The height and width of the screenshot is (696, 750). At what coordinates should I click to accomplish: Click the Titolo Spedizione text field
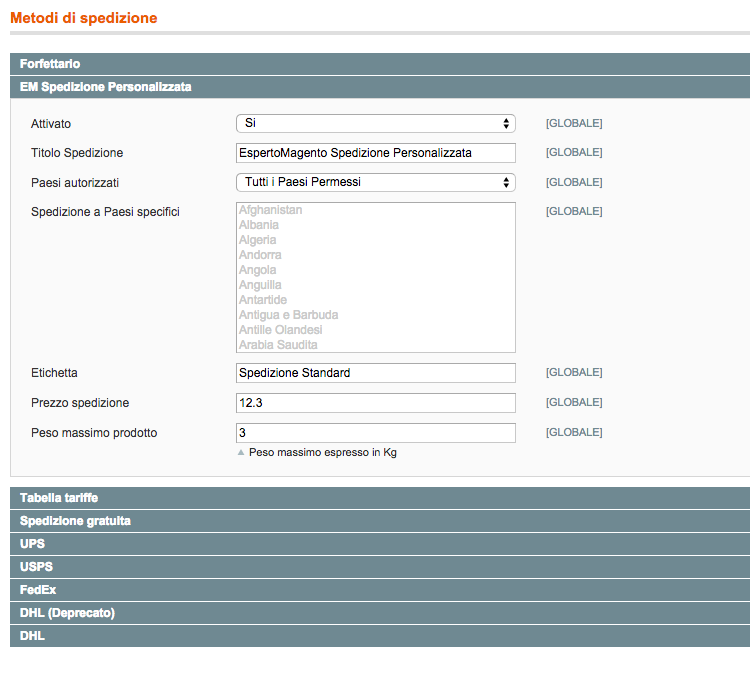tap(375, 153)
